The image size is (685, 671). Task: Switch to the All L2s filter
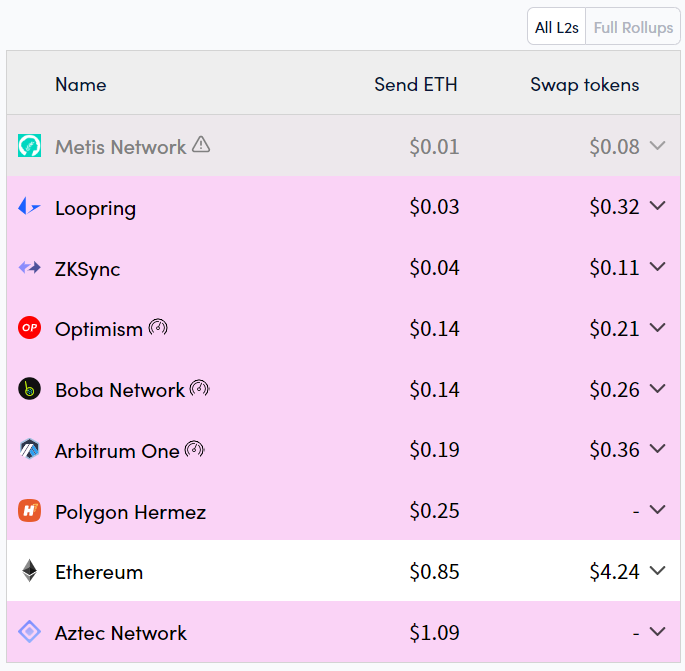pos(557,28)
